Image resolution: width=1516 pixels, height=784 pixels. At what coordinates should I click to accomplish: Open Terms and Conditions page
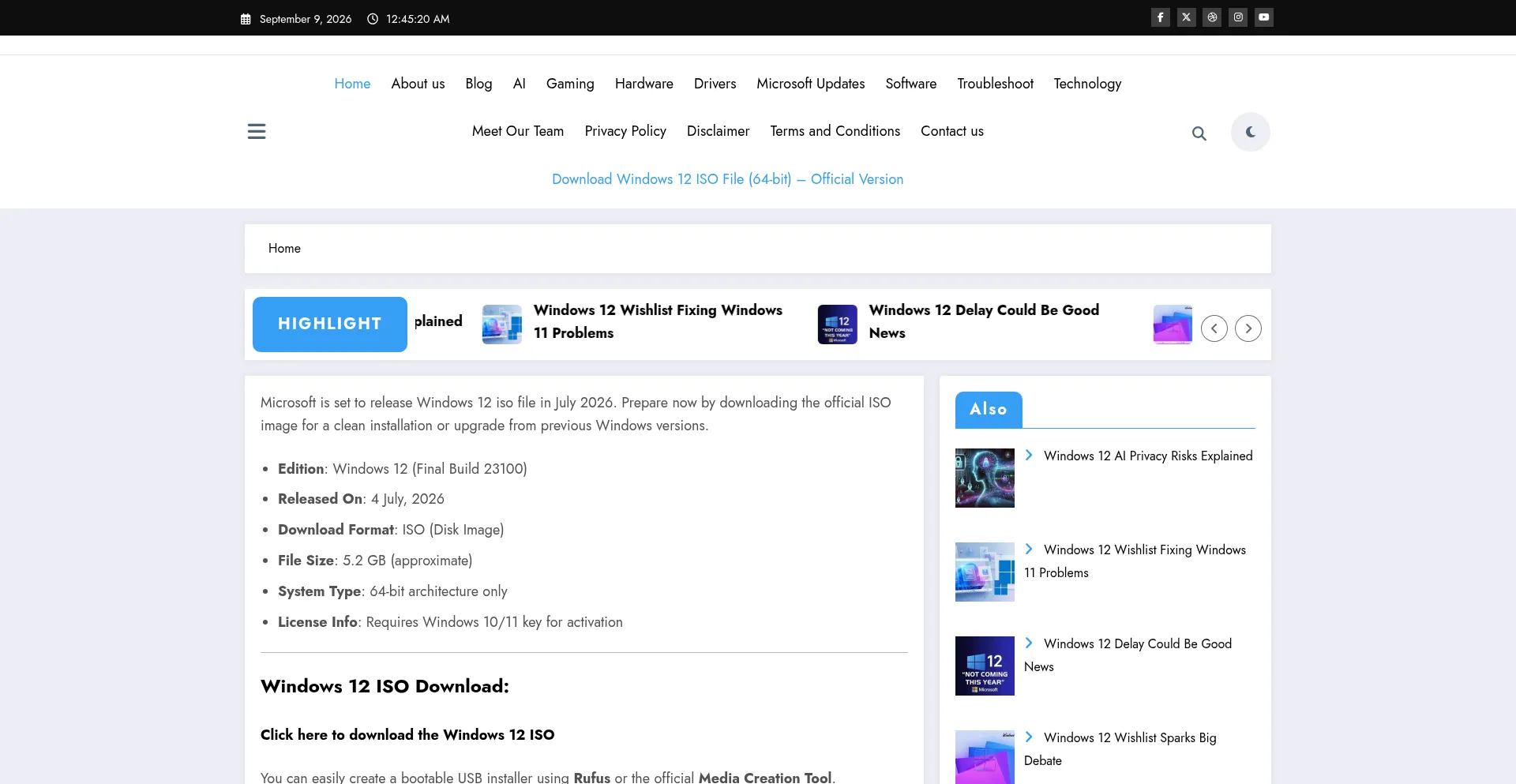(x=835, y=131)
